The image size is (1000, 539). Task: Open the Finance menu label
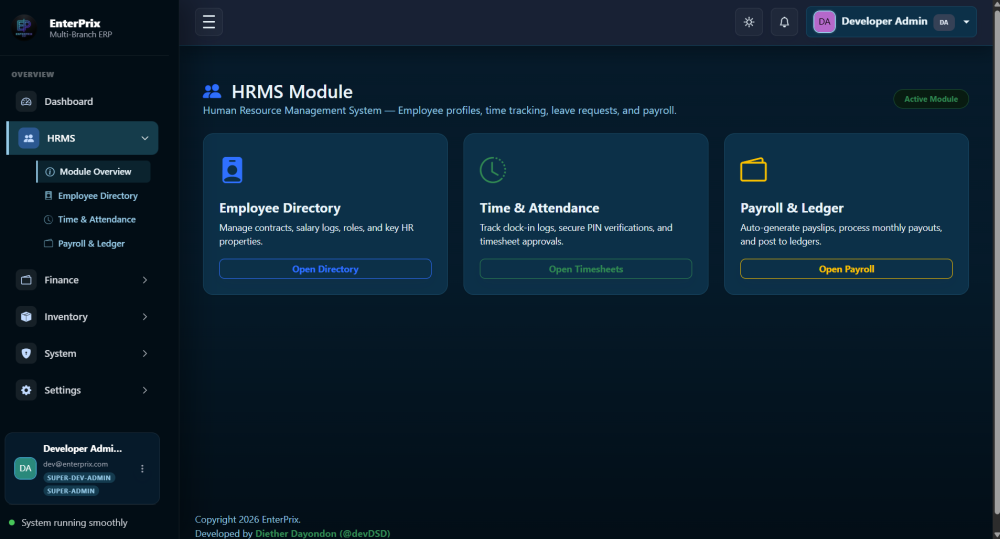[x=61, y=280]
